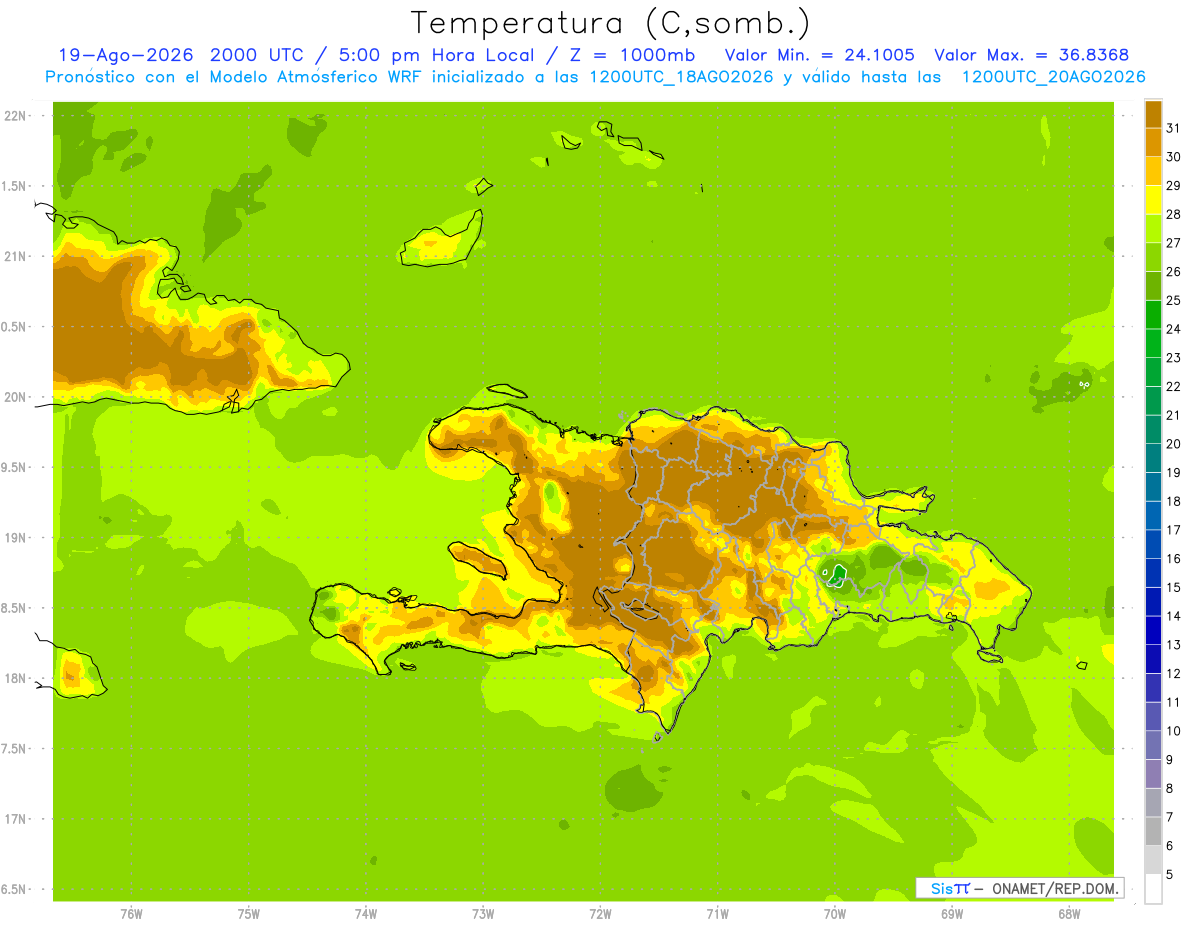This screenshot has width=1200, height=927.
Task: Click the gold legend swatch between 29 and 30
Action: (x=1153, y=171)
